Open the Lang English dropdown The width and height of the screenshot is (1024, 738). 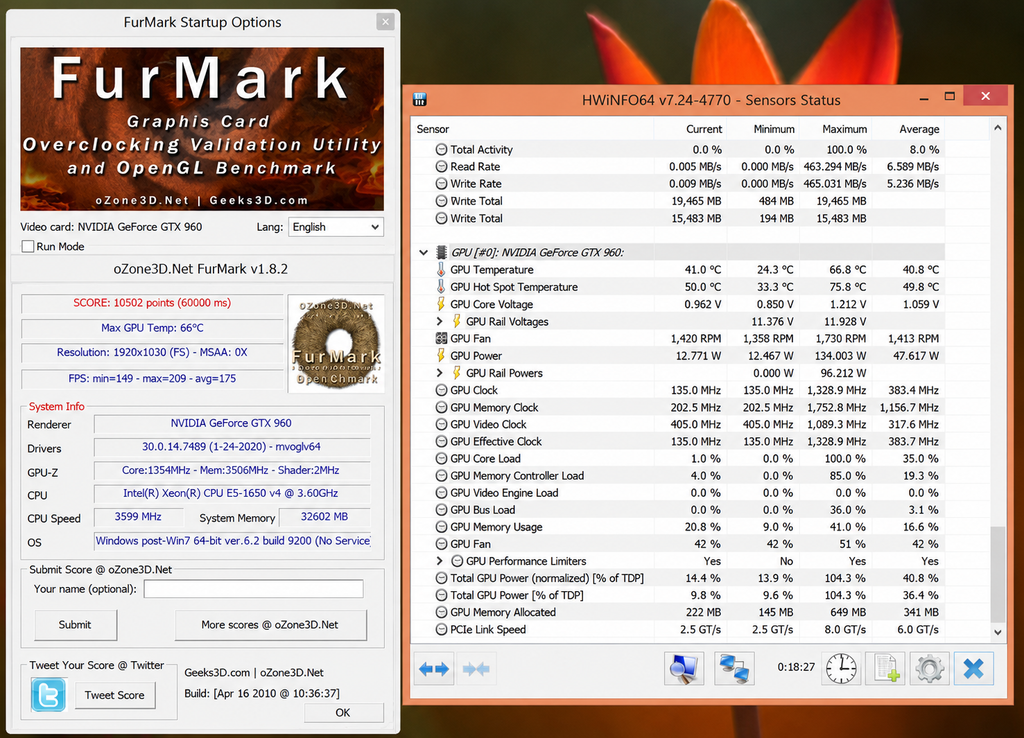[336, 227]
